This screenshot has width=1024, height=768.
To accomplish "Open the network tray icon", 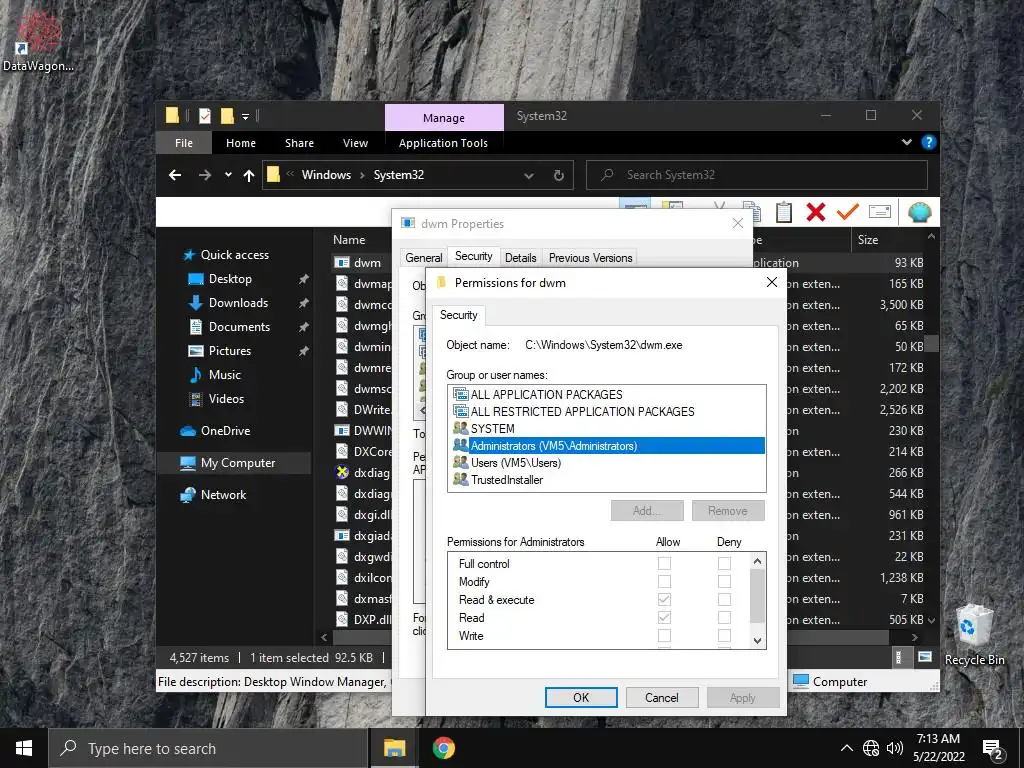I will (x=871, y=748).
